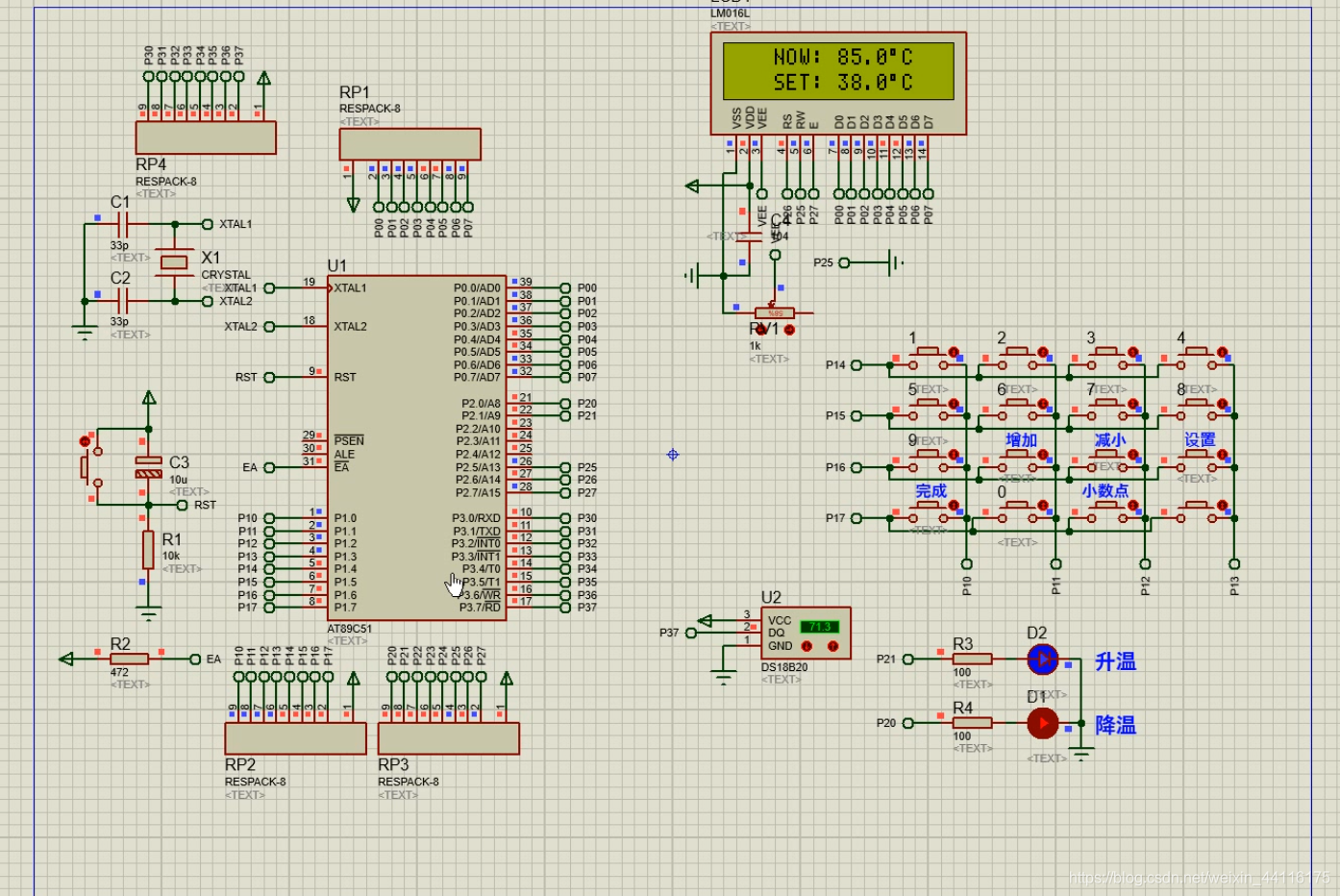Push keypad button 0

pyautogui.click(x=1016, y=511)
